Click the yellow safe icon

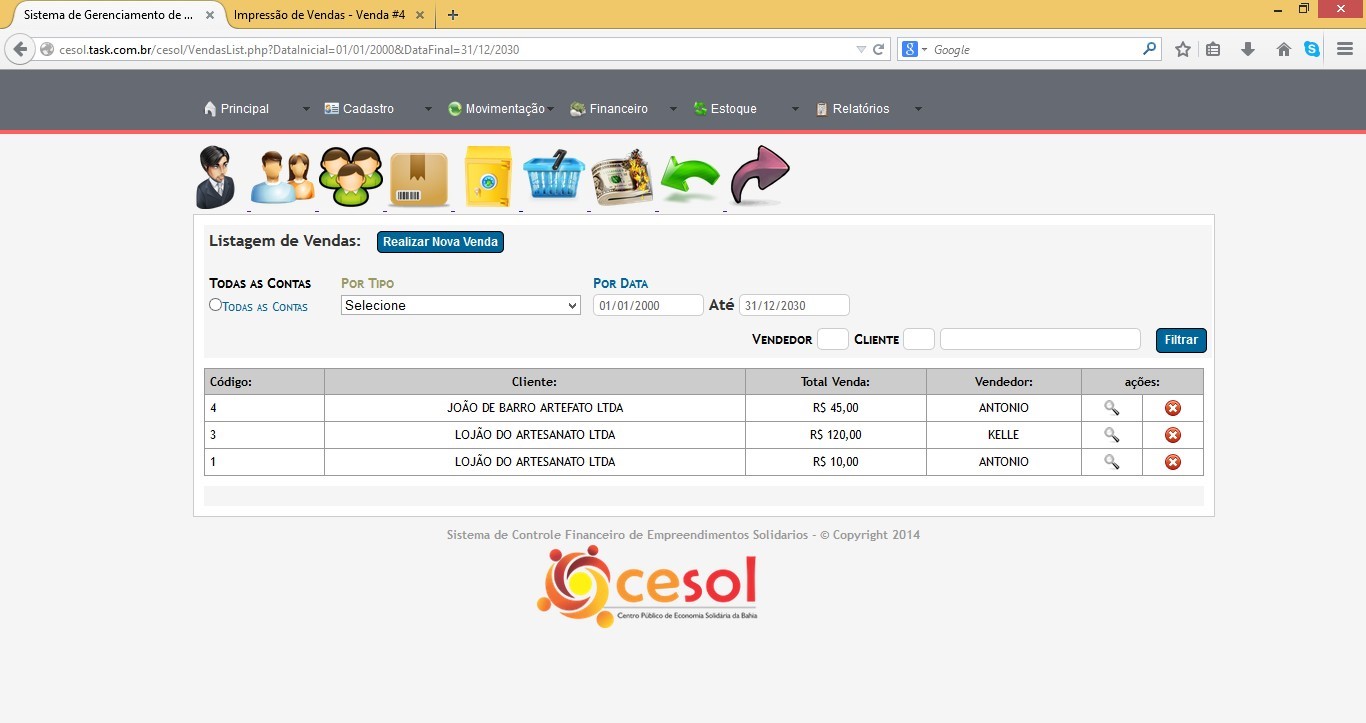pyautogui.click(x=487, y=177)
